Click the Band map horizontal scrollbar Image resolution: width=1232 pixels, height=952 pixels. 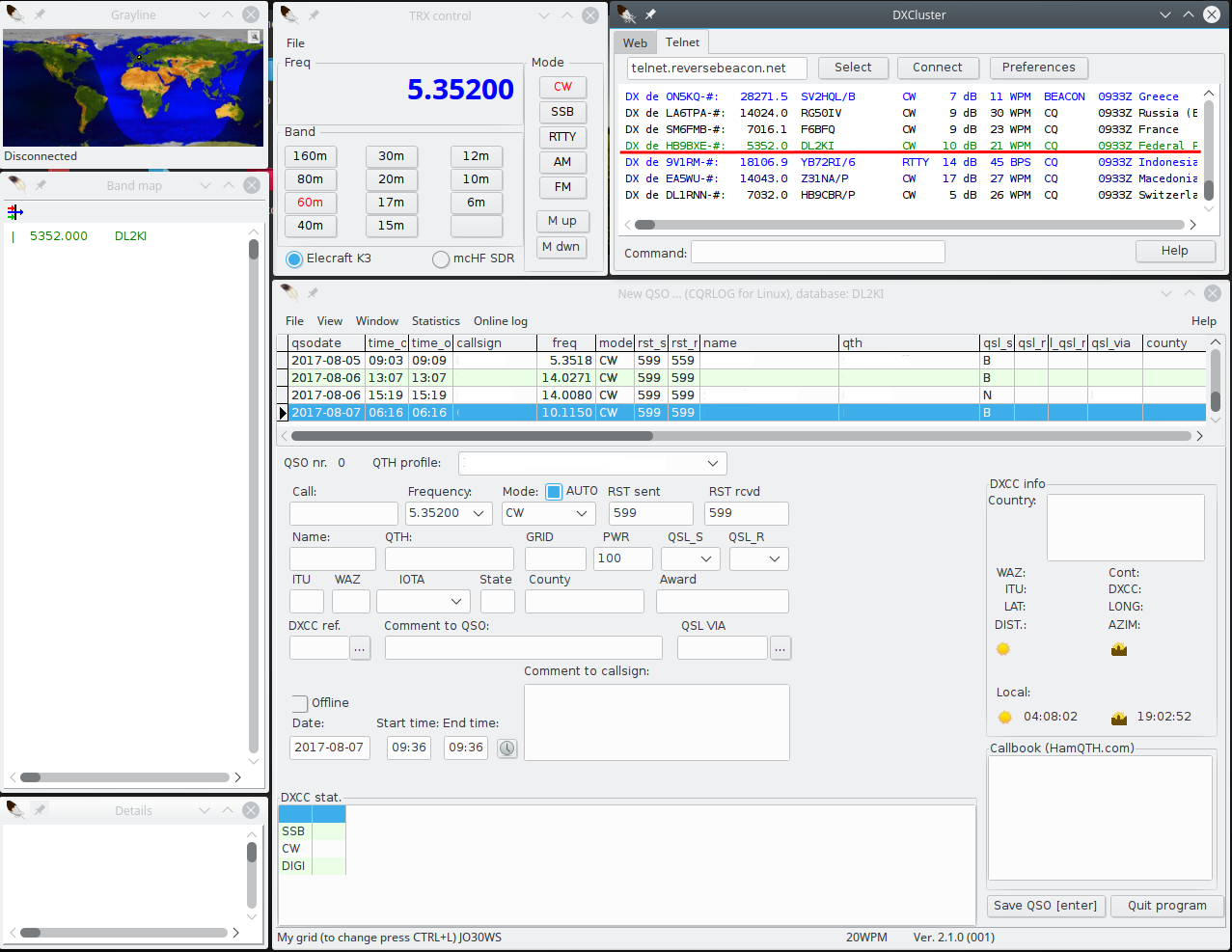[125, 777]
